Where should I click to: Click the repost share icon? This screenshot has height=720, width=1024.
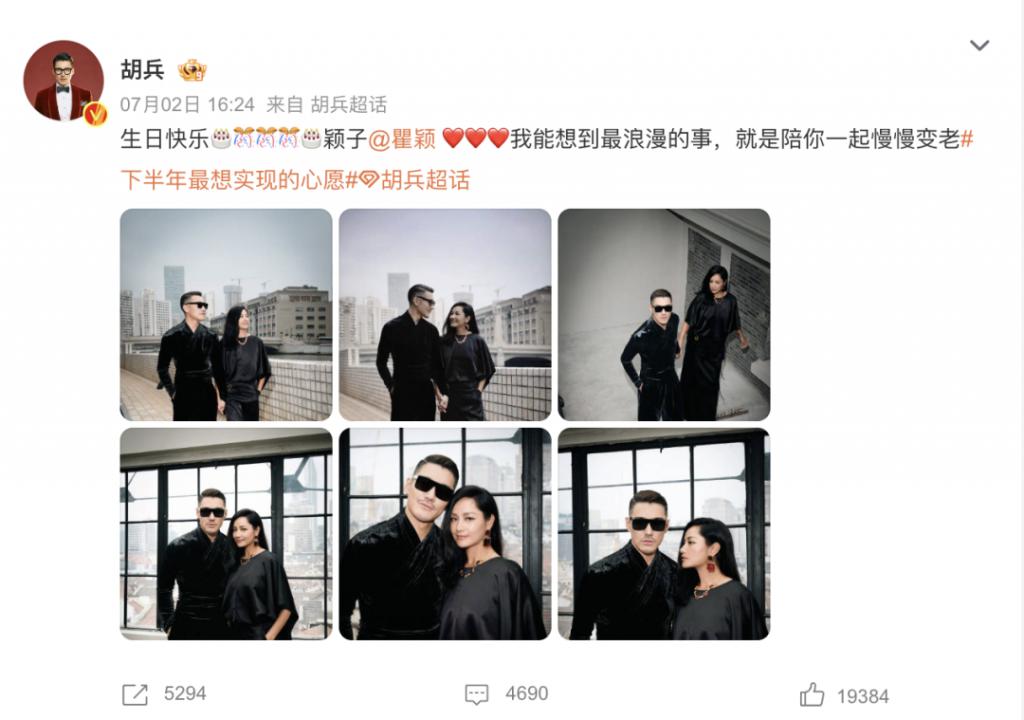point(135,694)
